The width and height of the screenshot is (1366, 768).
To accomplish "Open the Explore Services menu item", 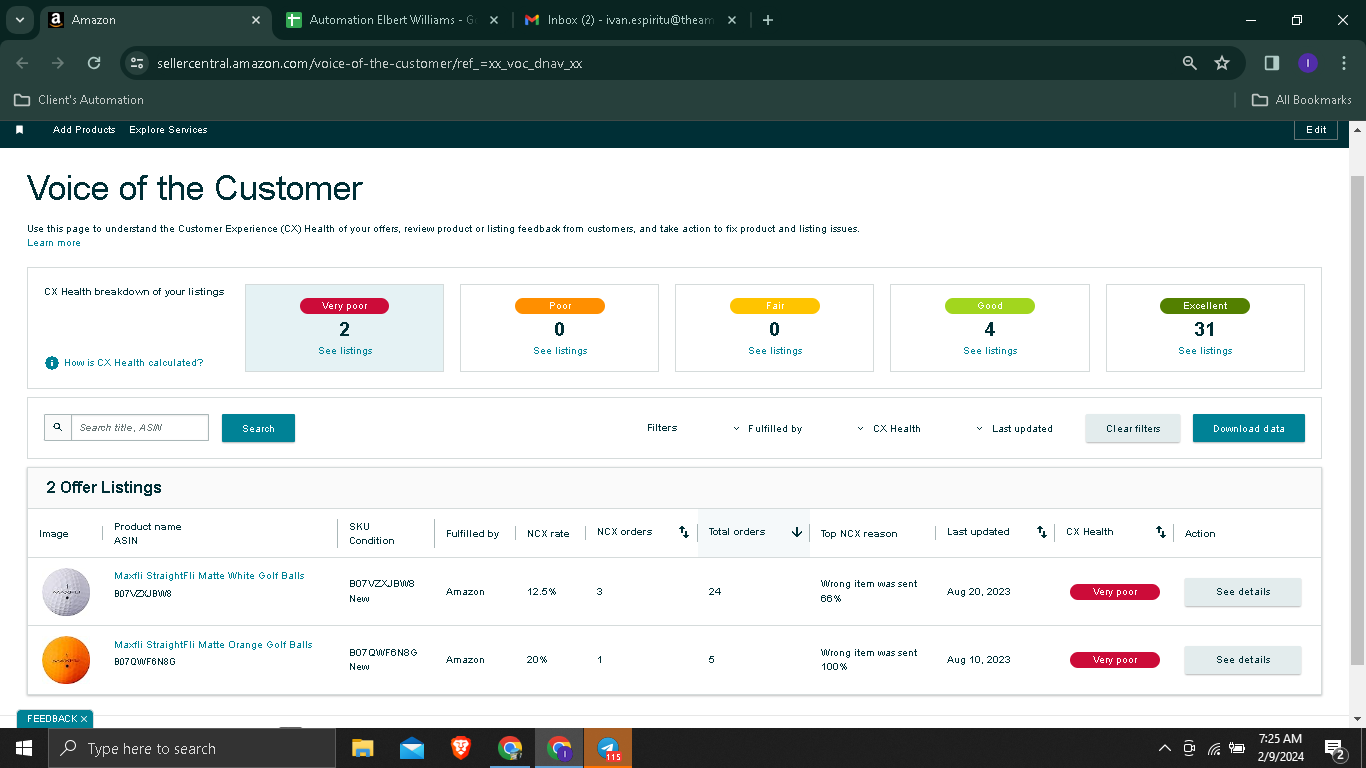I will point(168,130).
